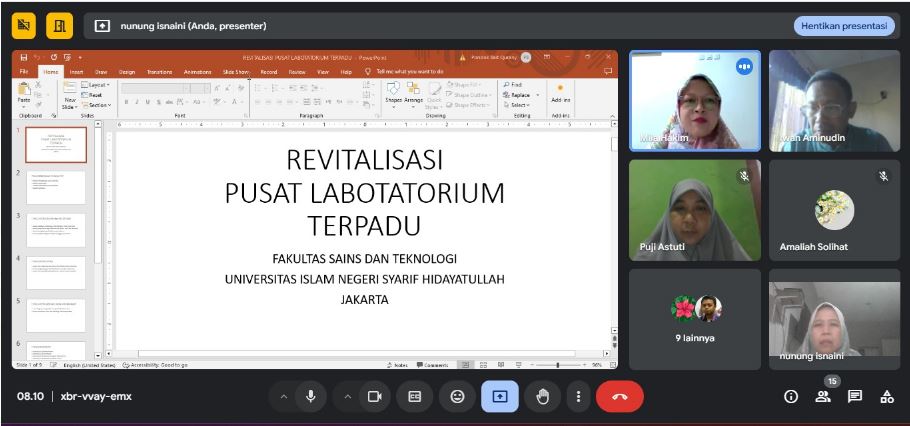This screenshot has width=910, height=426.
Task: Leave the call with red hang-up button
Action: [x=619, y=396]
